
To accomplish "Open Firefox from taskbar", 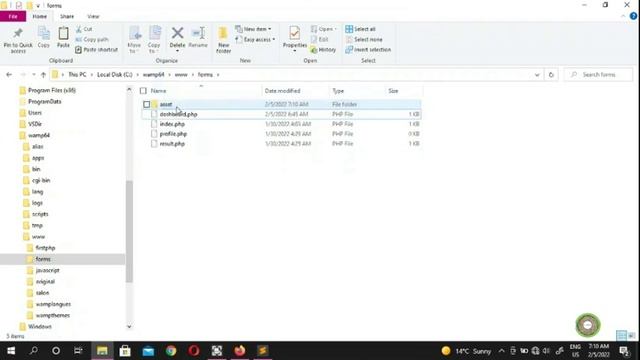I will coord(240,351).
